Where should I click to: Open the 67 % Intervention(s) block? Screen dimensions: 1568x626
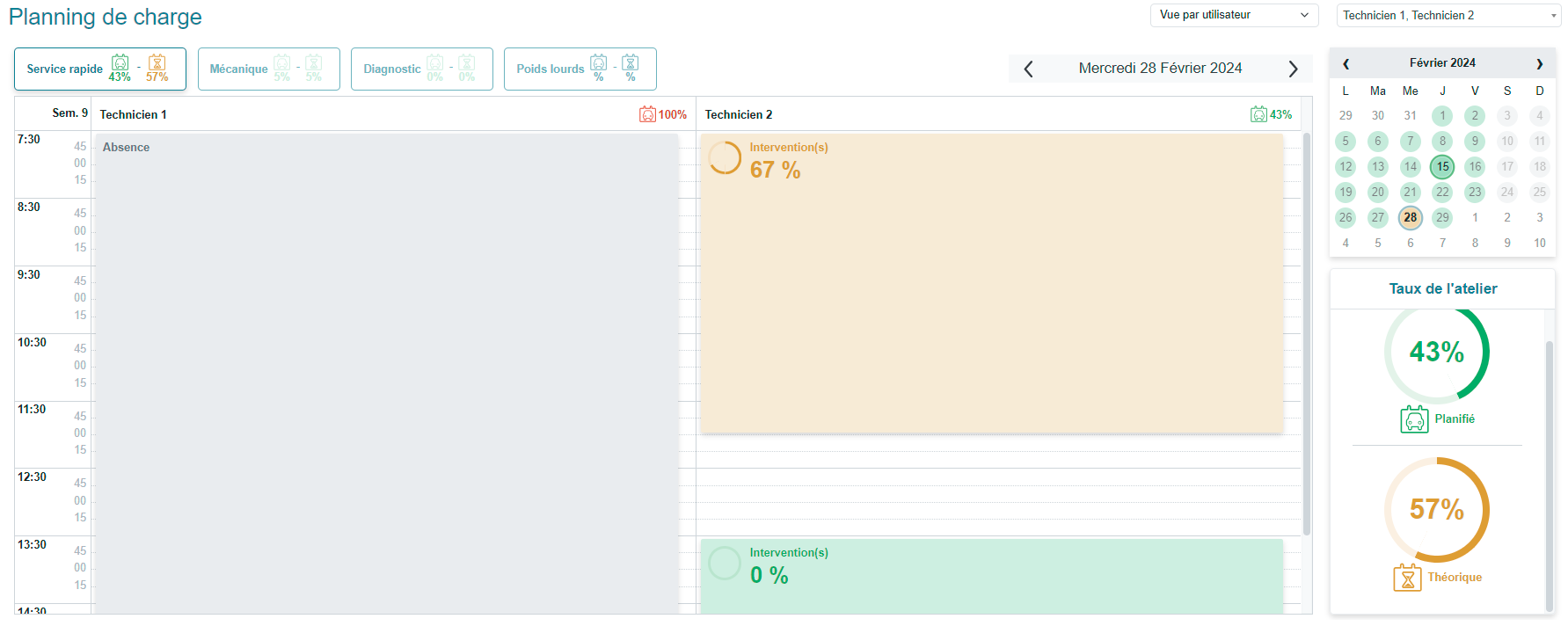point(992,283)
